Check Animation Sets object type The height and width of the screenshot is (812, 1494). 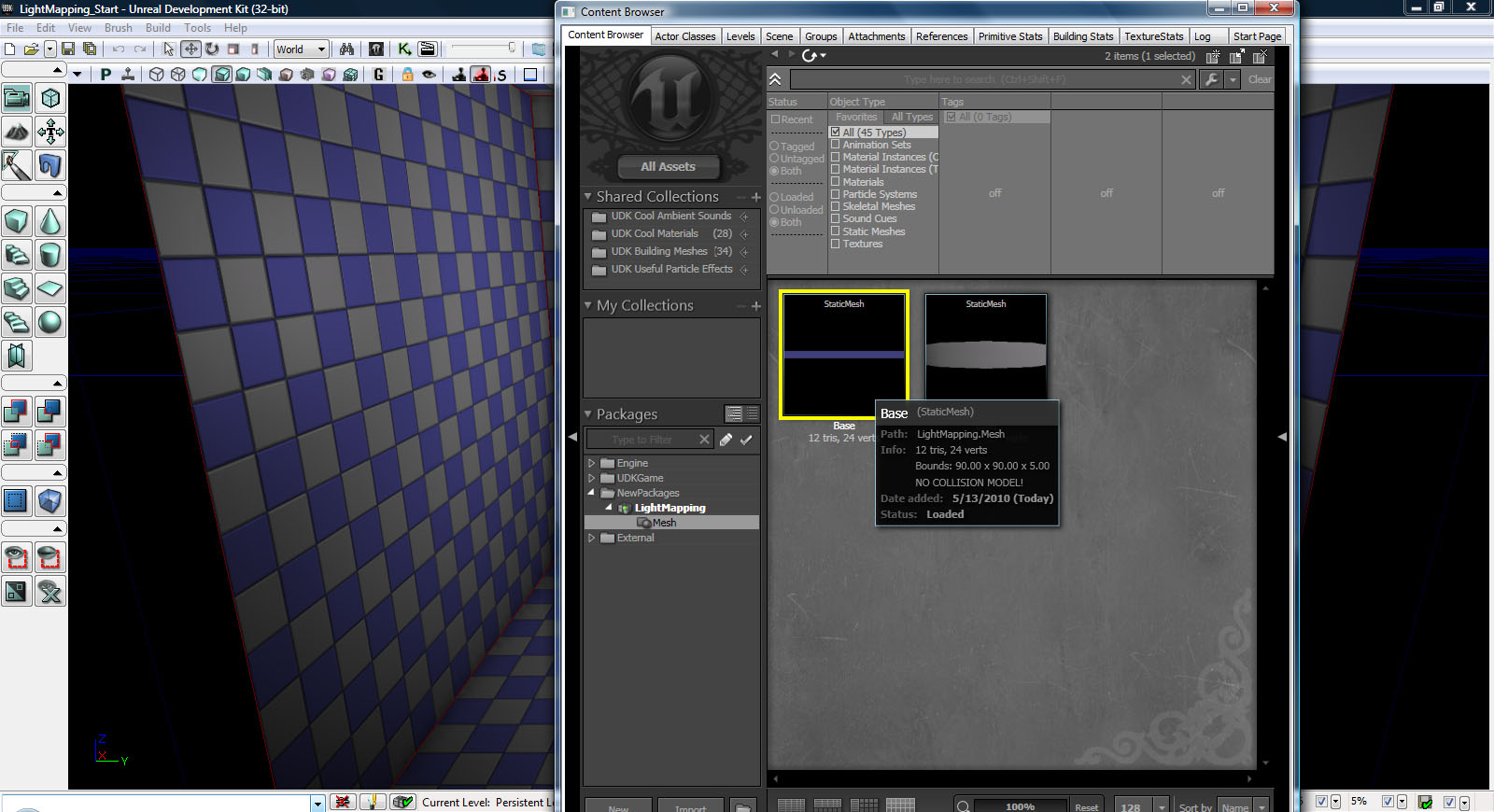click(x=836, y=145)
